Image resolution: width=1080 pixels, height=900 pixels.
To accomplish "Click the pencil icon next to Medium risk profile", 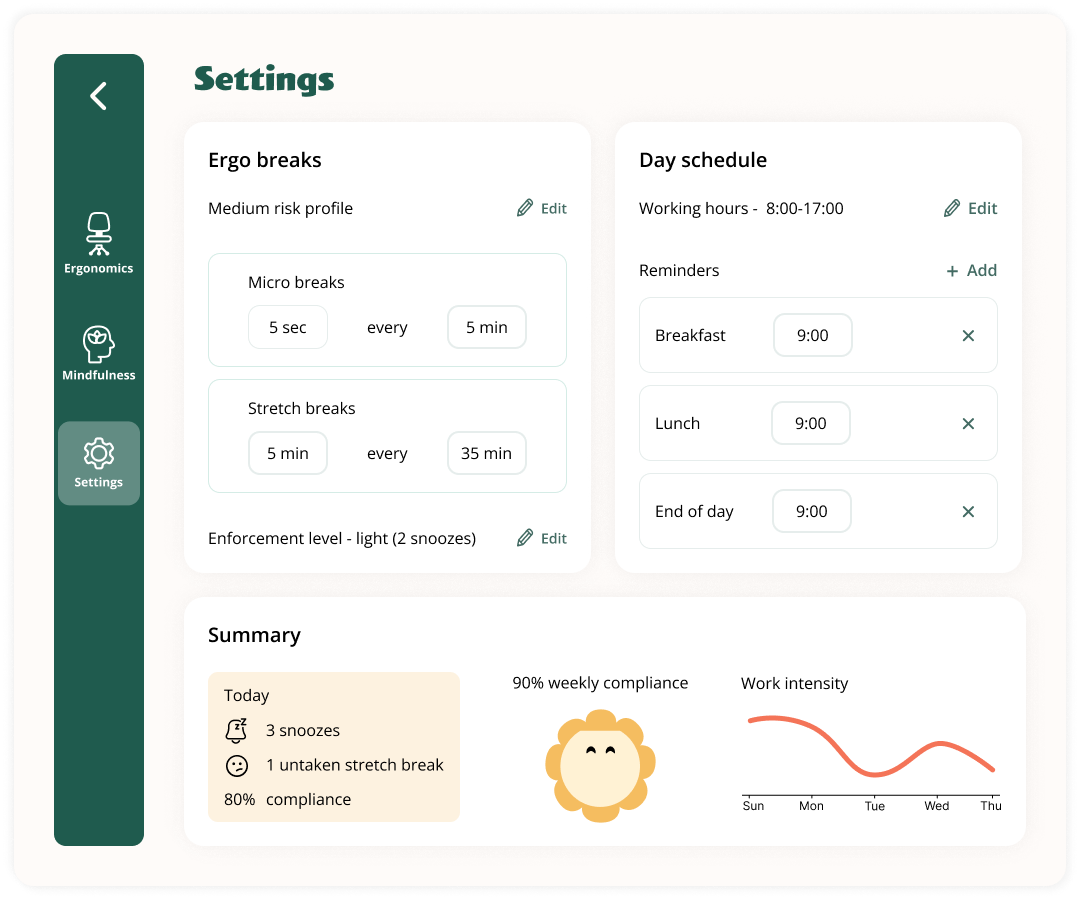I will [x=524, y=208].
